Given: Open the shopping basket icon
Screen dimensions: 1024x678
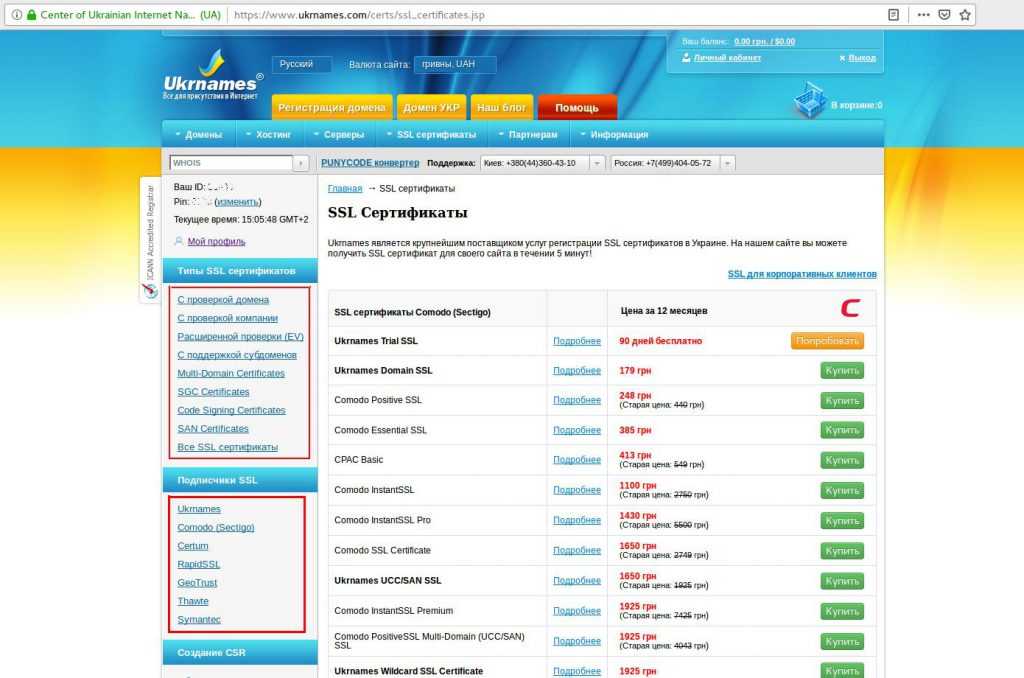Looking at the screenshot, I should tap(810, 100).
